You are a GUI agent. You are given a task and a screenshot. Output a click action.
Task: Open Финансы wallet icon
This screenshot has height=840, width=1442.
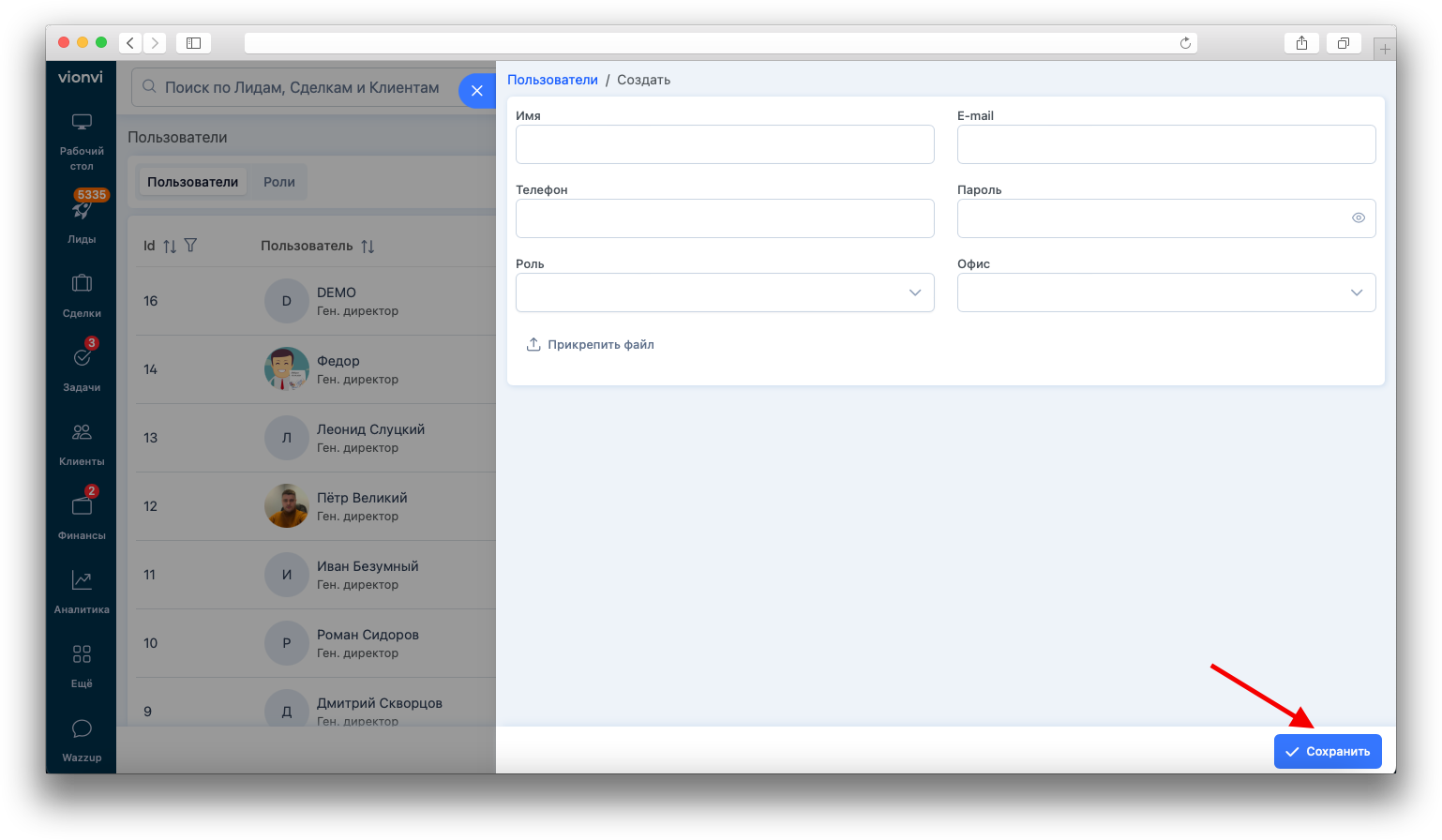click(82, 506)
